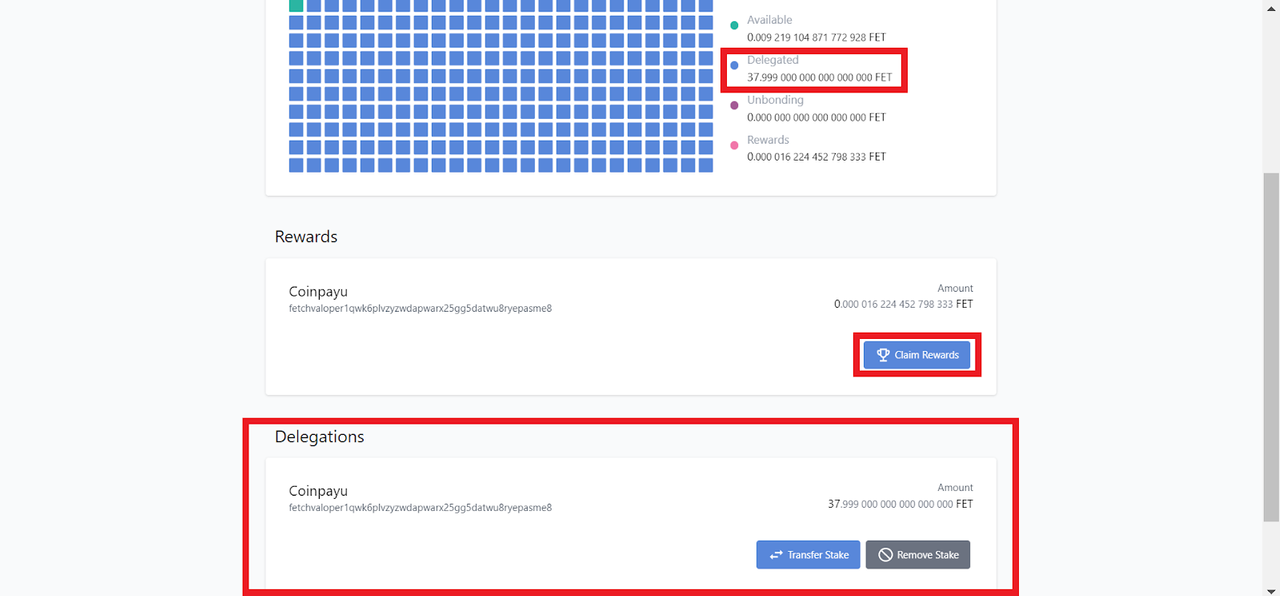Image resolution: width=1280 pixels, height=596 pixels.
Task: Click the swap arrows icon on Transfer Stake
Action: pyautogui.click(x=776, y=555)
